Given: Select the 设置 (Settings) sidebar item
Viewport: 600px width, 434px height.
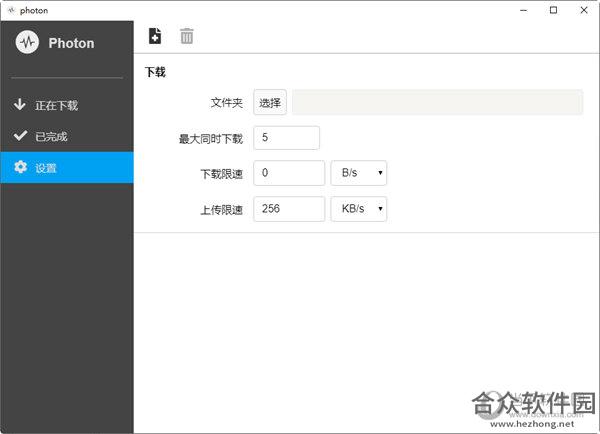Looking at the screenshot, I should [x=67, y=168].
